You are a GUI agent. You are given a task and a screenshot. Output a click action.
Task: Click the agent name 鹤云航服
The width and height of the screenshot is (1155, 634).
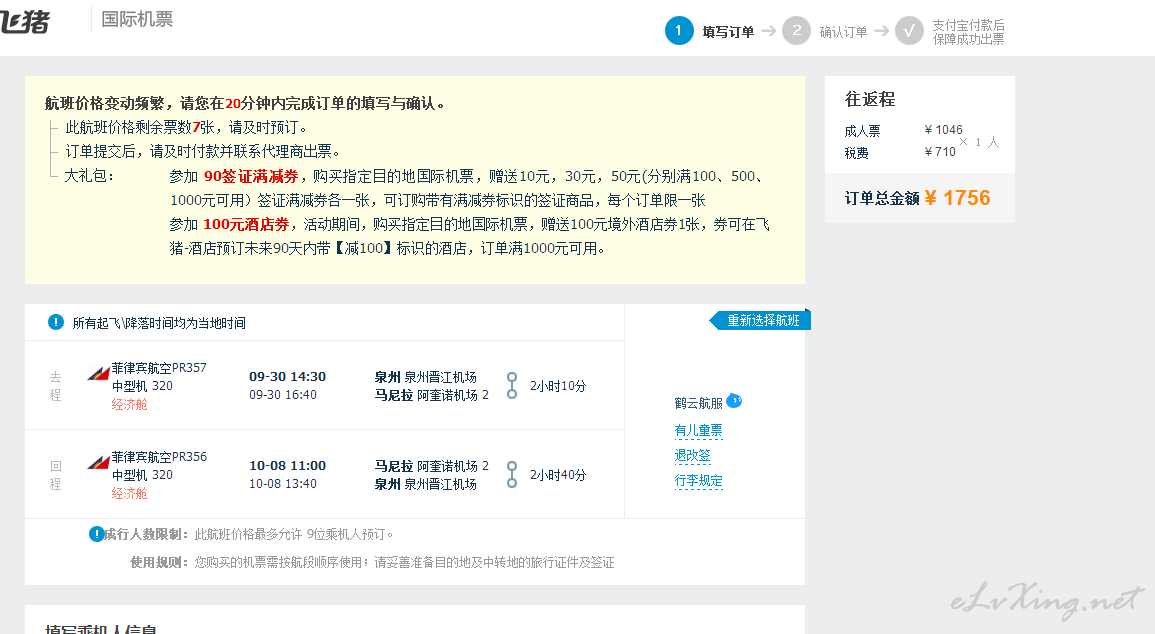point(698,403)
